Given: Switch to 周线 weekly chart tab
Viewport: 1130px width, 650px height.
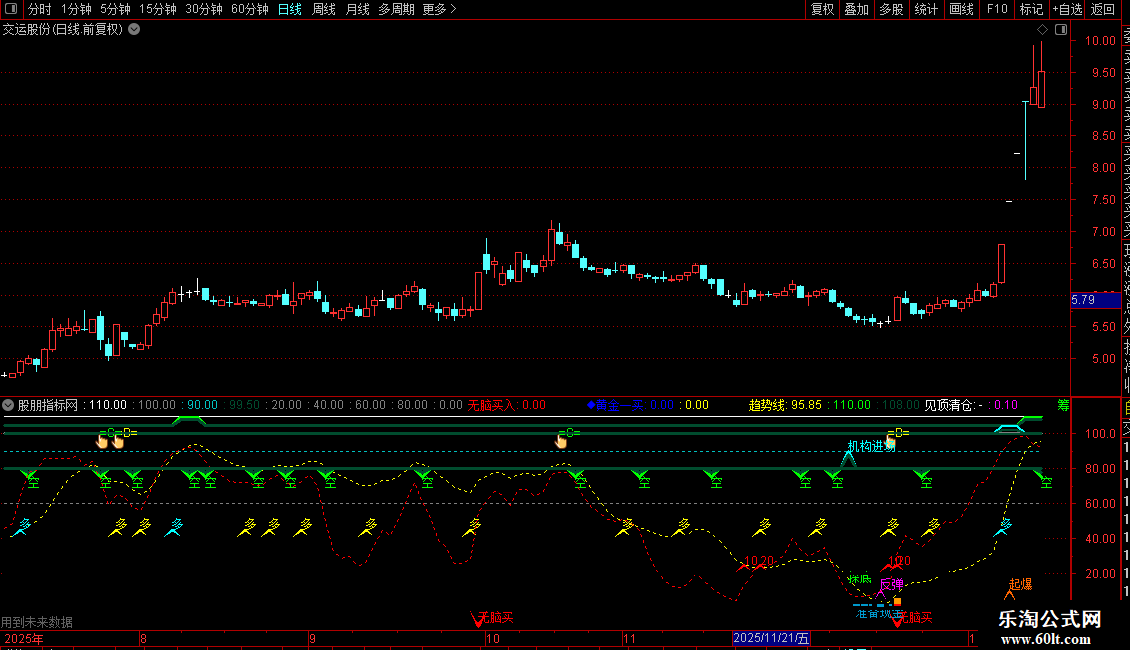Looking at the screenshot, I should pyautogui.click(x=324, y=9).
